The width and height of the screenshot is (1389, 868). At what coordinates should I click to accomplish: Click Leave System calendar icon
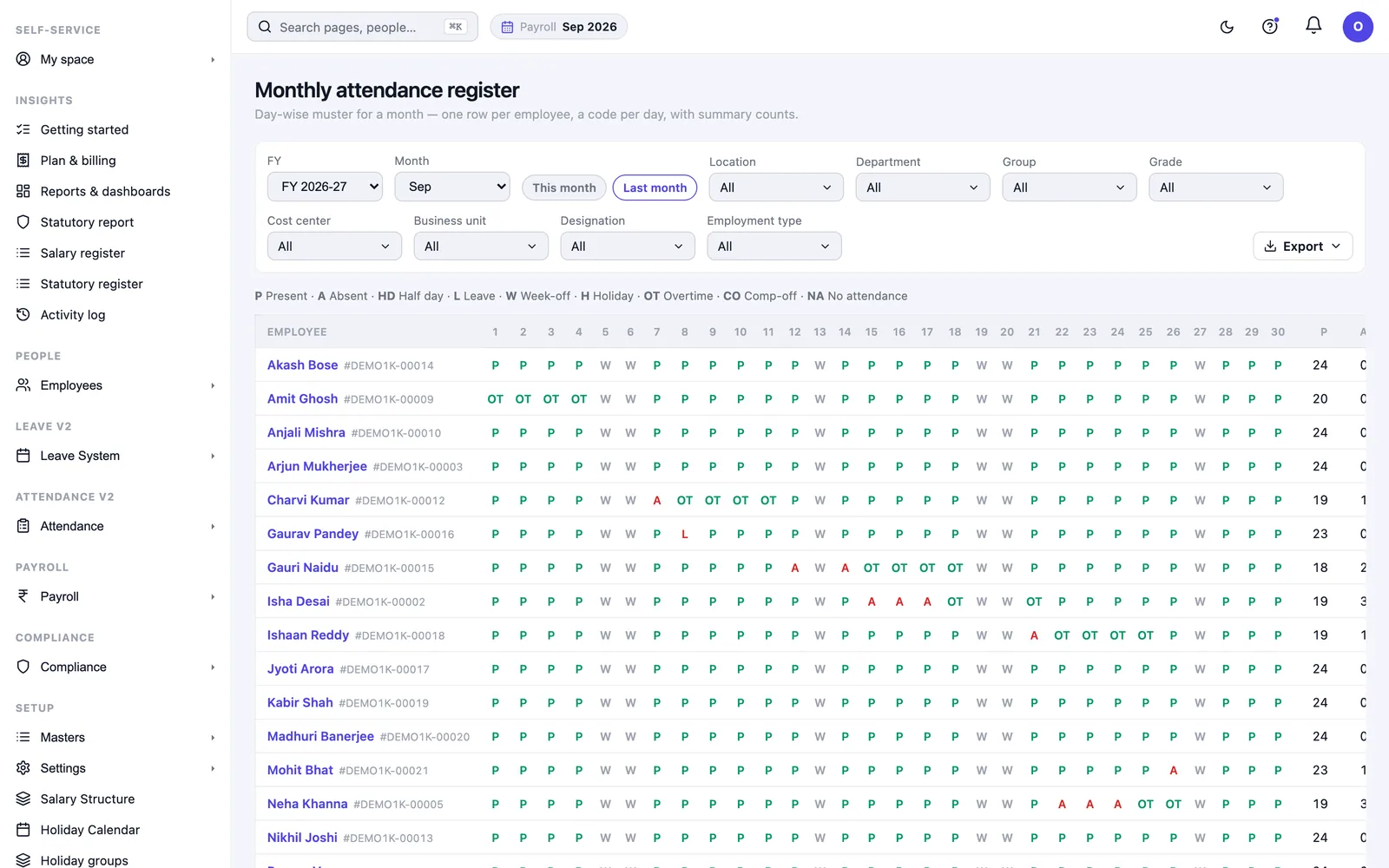(23, 456)
